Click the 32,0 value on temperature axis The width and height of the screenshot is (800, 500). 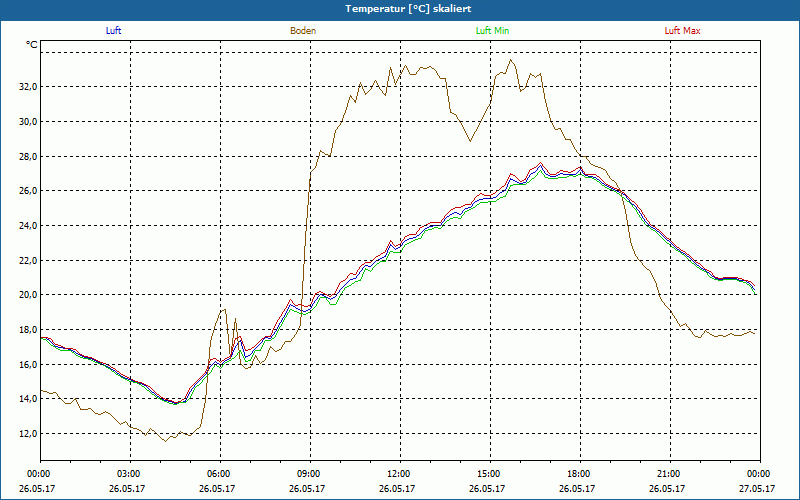[28, 87]
